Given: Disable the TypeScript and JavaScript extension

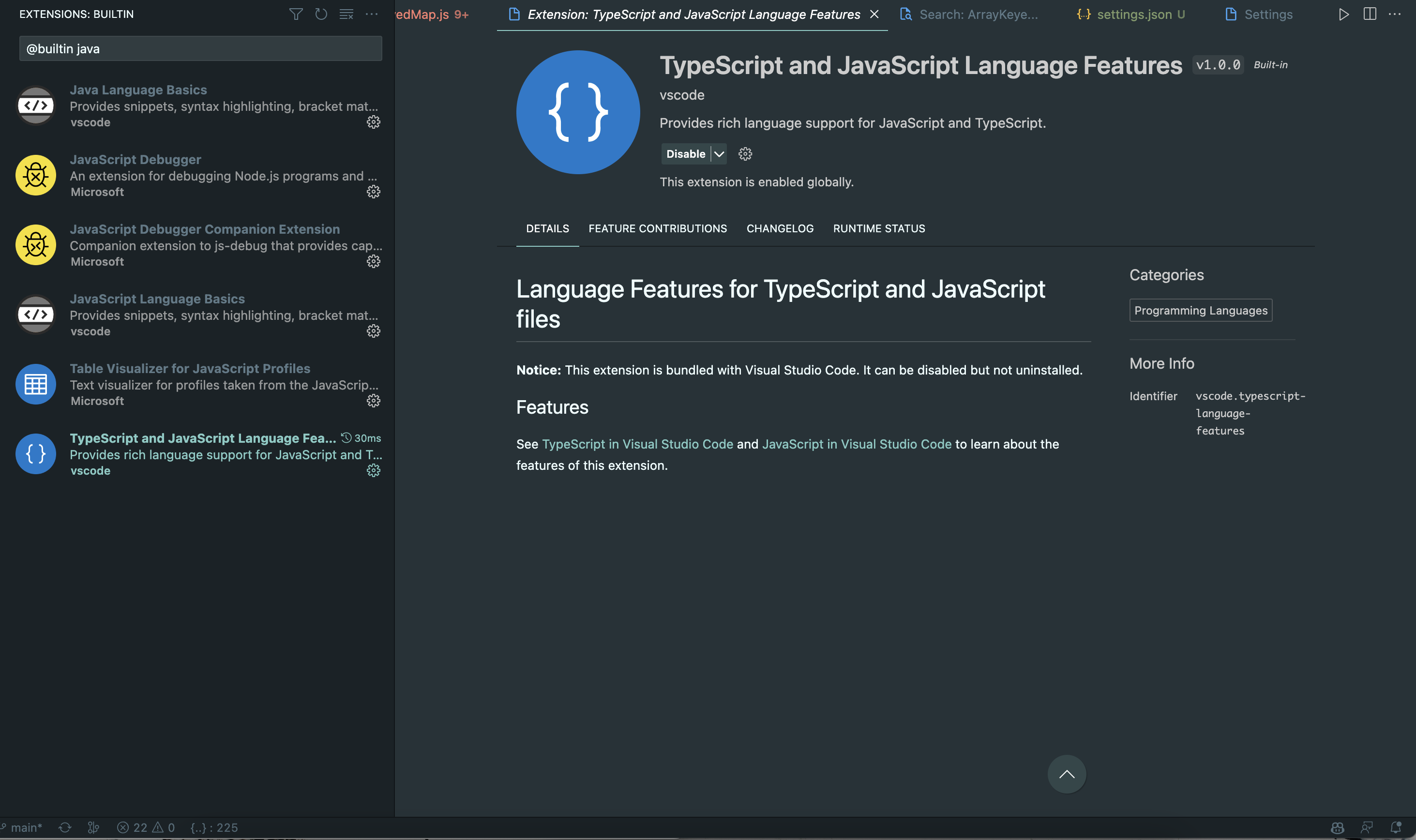Looking at the screenshot, I should 685,154.
